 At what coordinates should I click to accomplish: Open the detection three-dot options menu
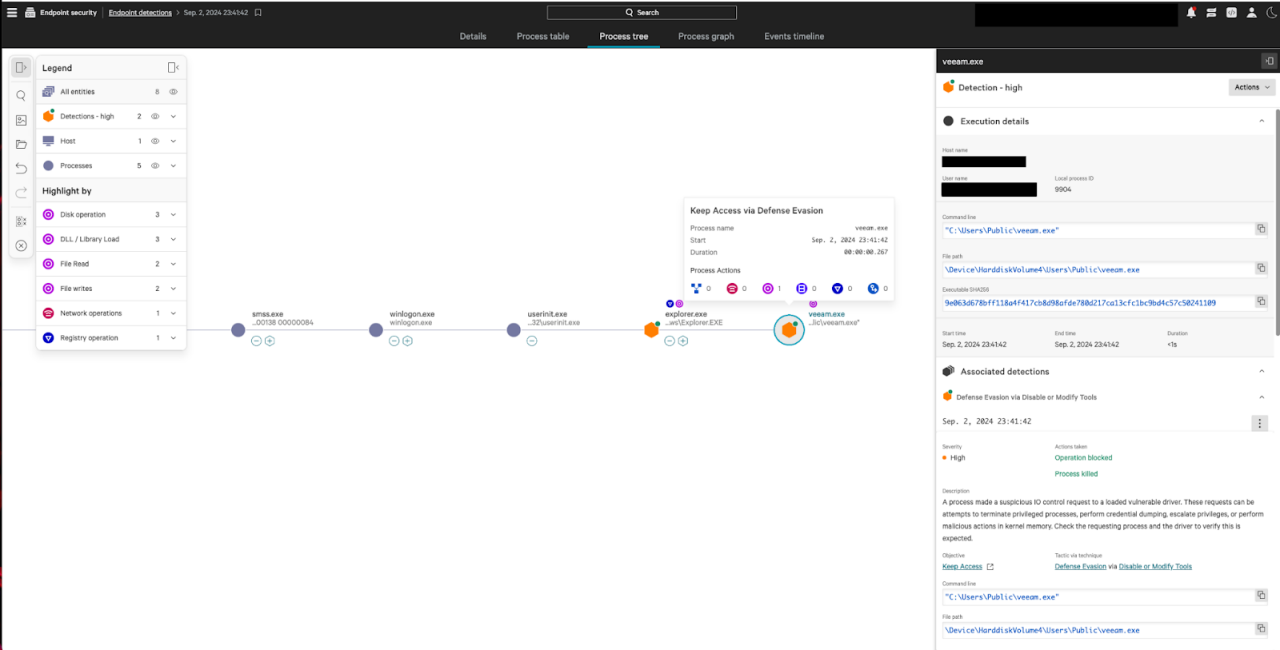1260,423
